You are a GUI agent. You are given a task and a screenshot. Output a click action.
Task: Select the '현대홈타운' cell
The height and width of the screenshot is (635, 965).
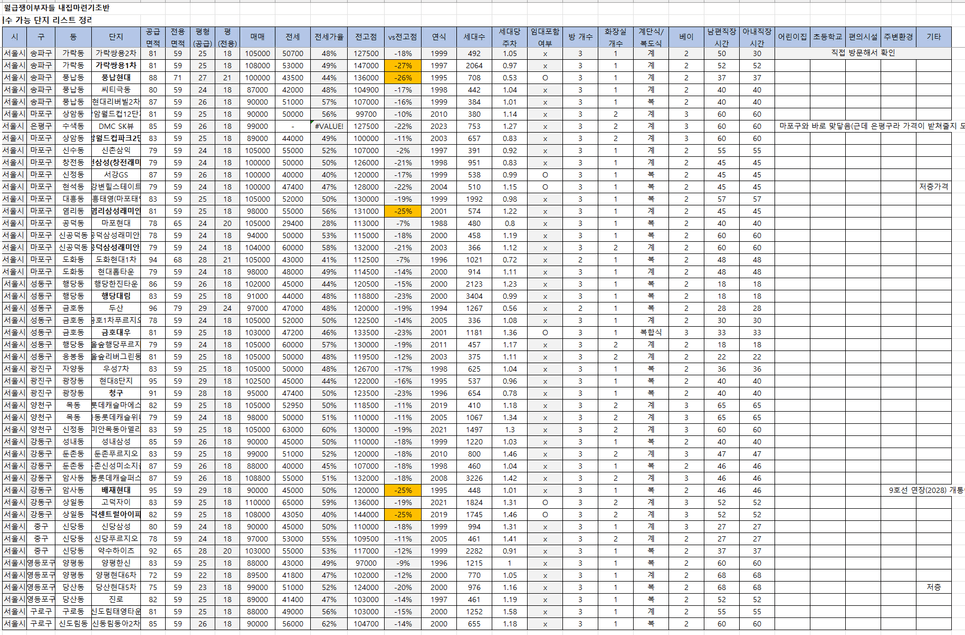click(116, 272)
